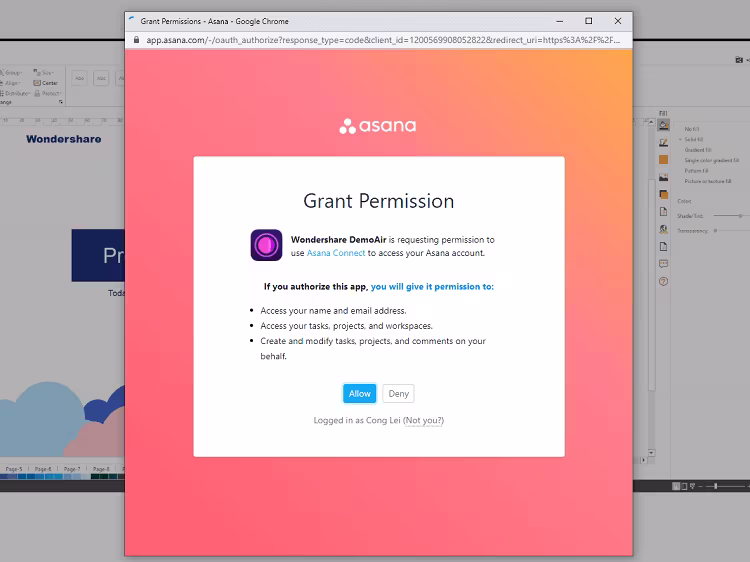
Task: Switch to the Page-6 tab
Action: point(43,469)
